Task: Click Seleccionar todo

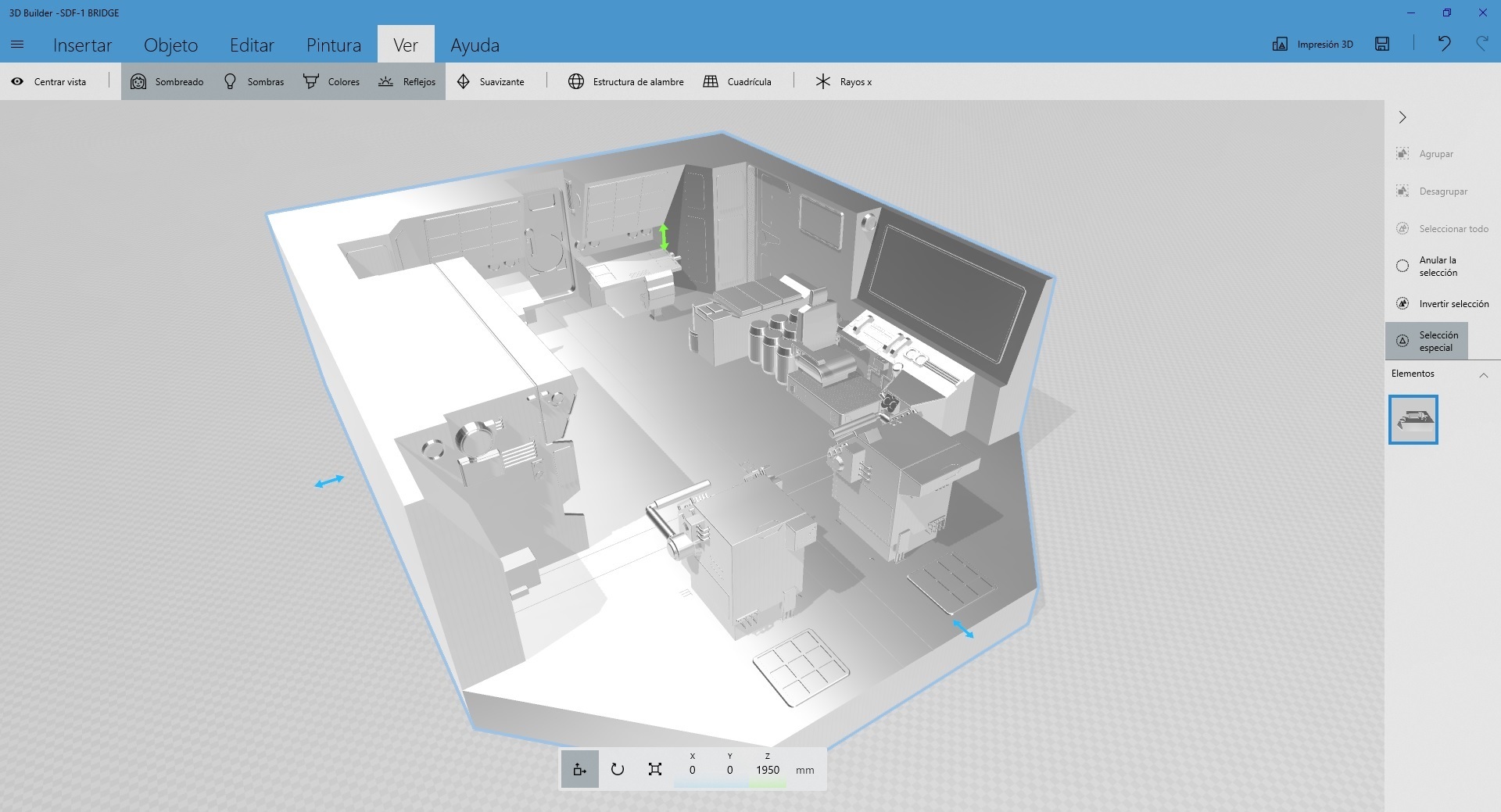Action: [1442, 229]
